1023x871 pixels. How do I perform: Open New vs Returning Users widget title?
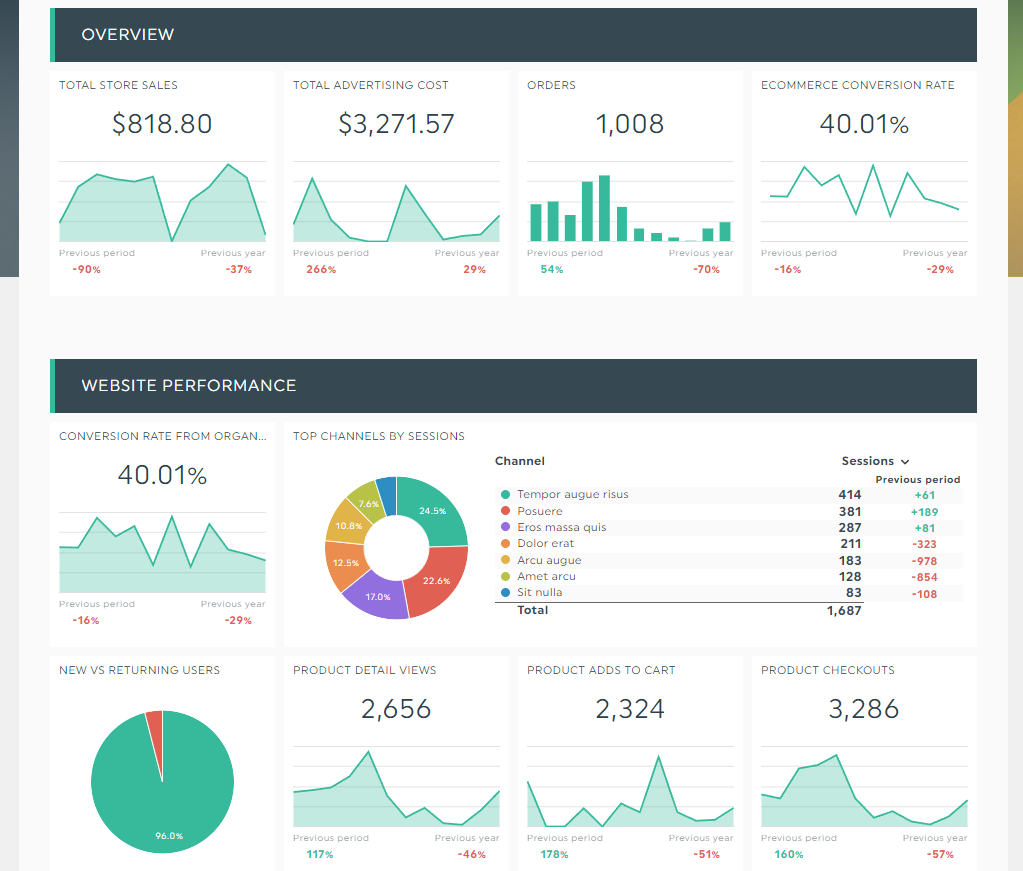[139, 670]
